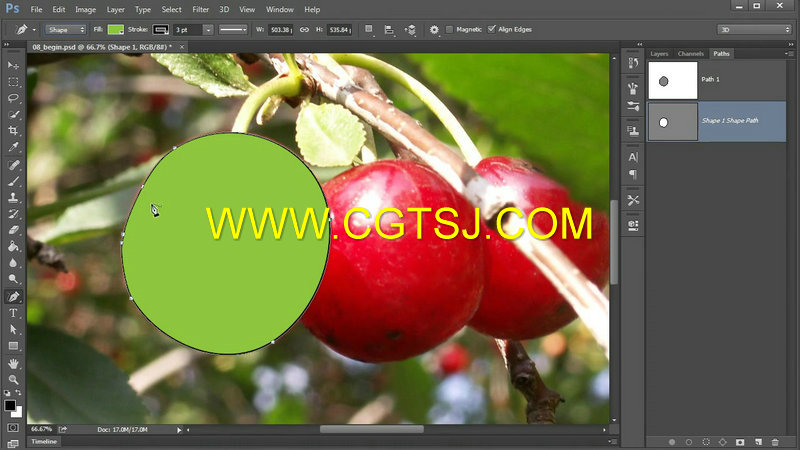Swap foreground and background colors

coord(18,392)
